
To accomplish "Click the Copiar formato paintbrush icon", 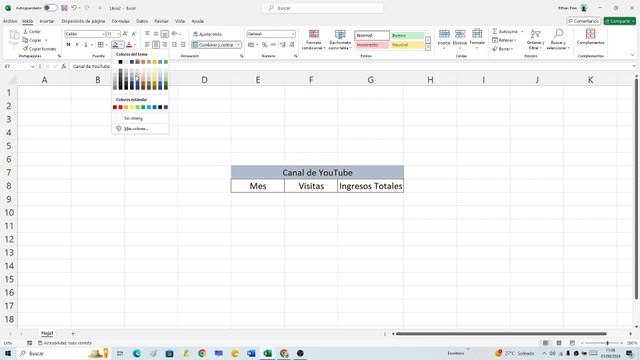I will [x=25, y=49].
